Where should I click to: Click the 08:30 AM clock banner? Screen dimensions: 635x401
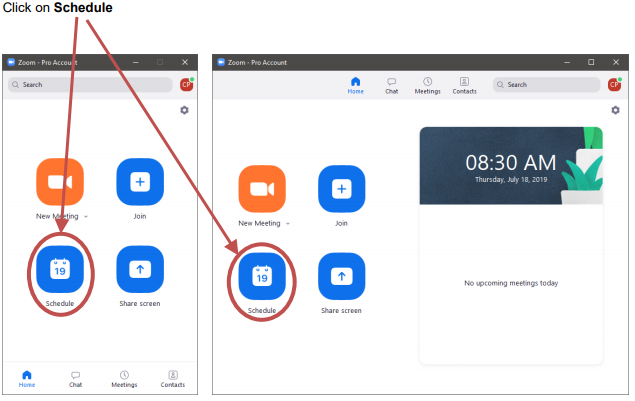511,165
